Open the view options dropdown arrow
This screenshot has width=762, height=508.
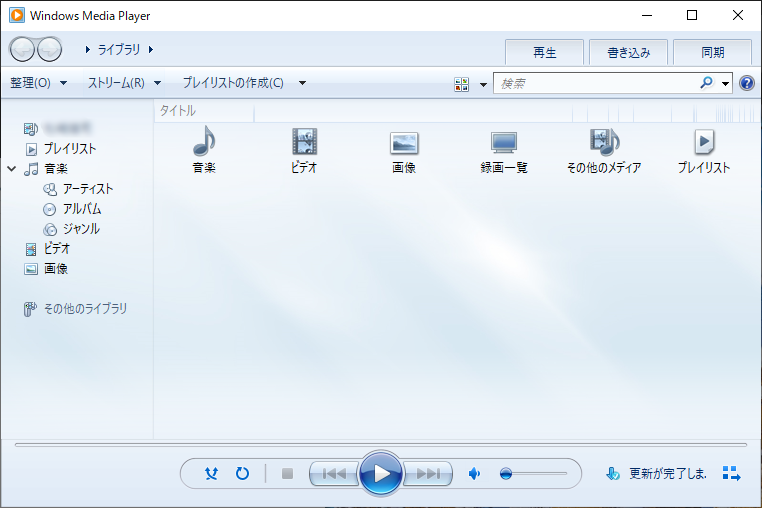coord(483,84)
